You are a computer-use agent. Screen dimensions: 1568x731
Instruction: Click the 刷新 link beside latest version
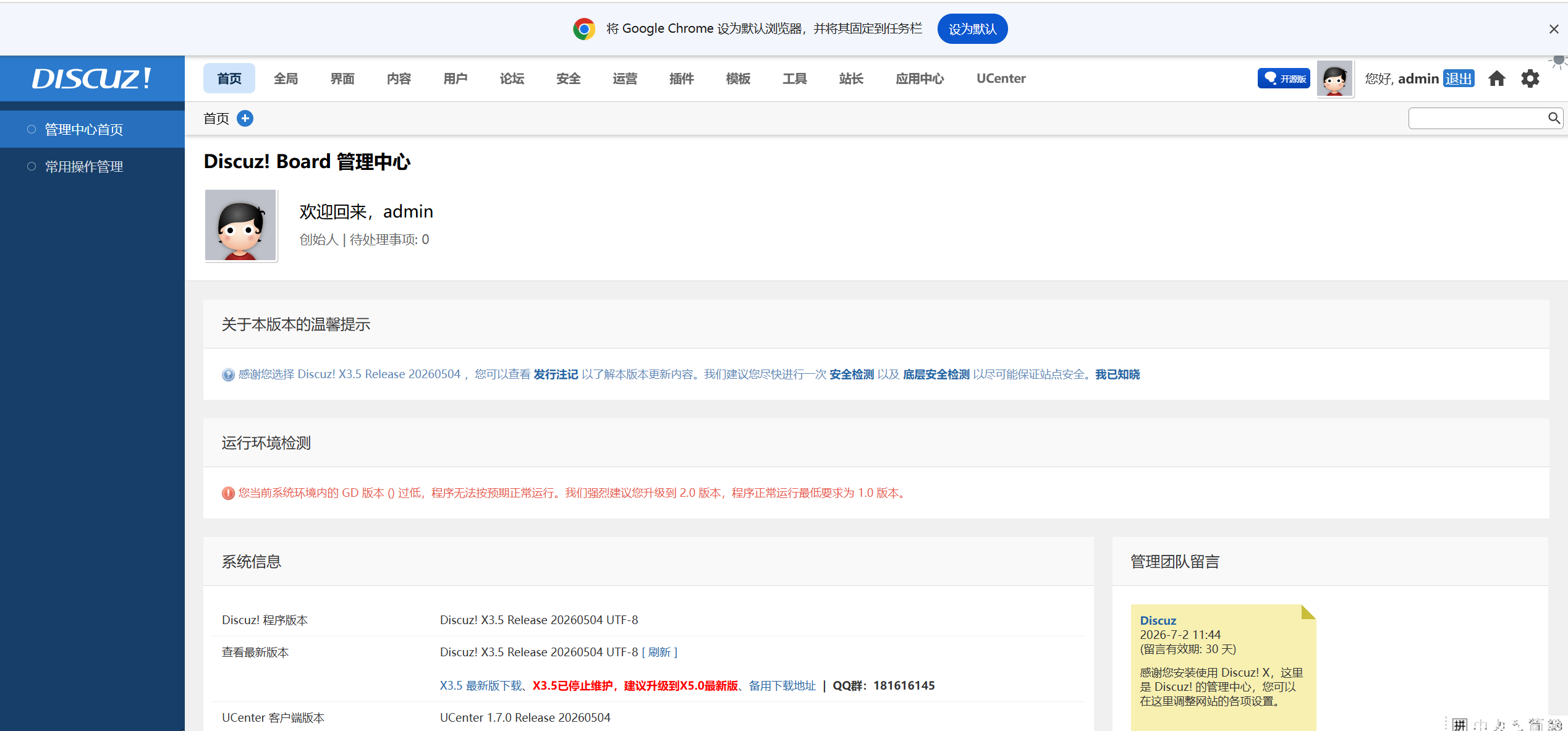coord(659,653)
